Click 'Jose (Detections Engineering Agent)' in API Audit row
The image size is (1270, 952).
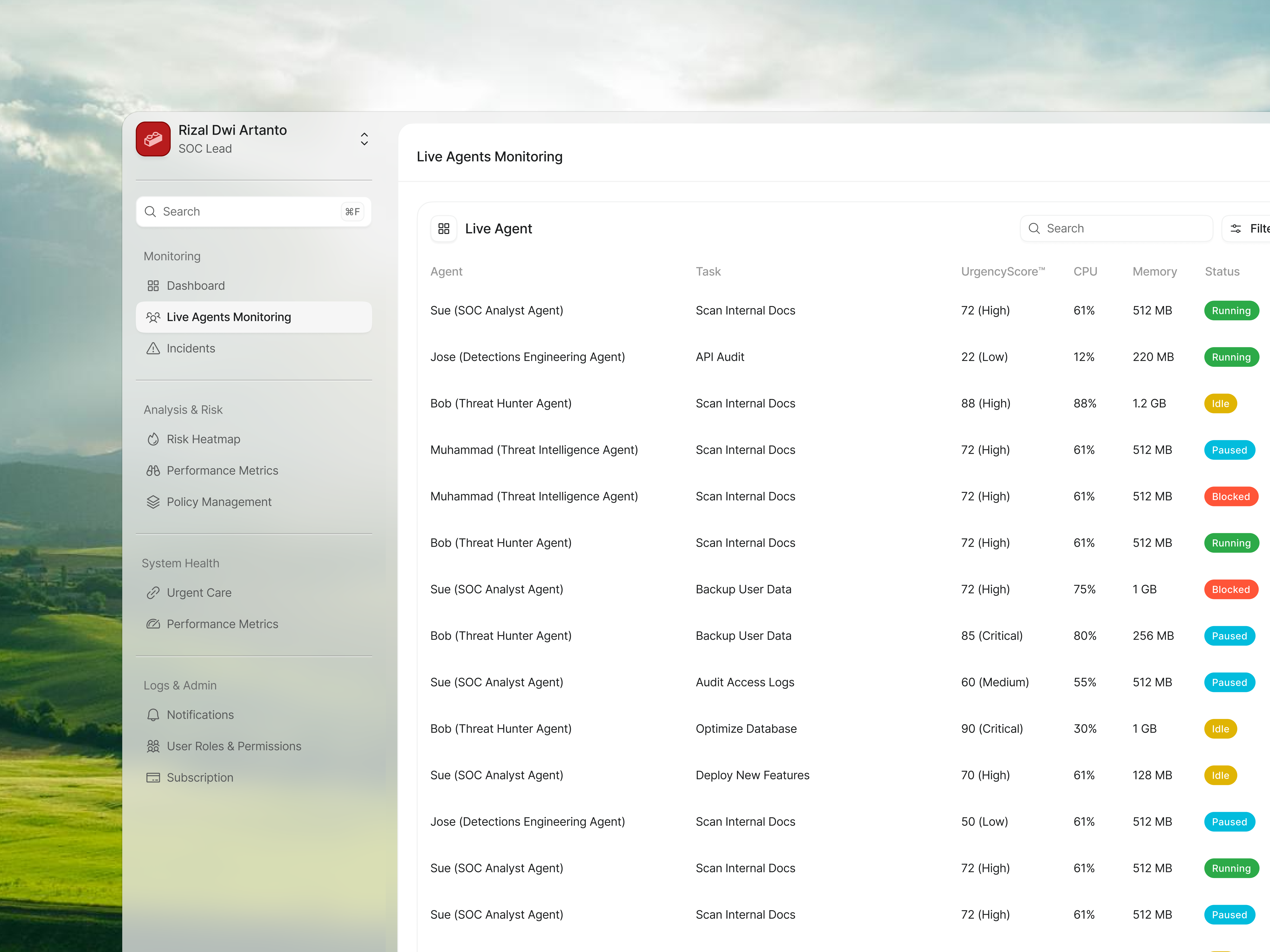pyautogui.click(x=528, y=357)
